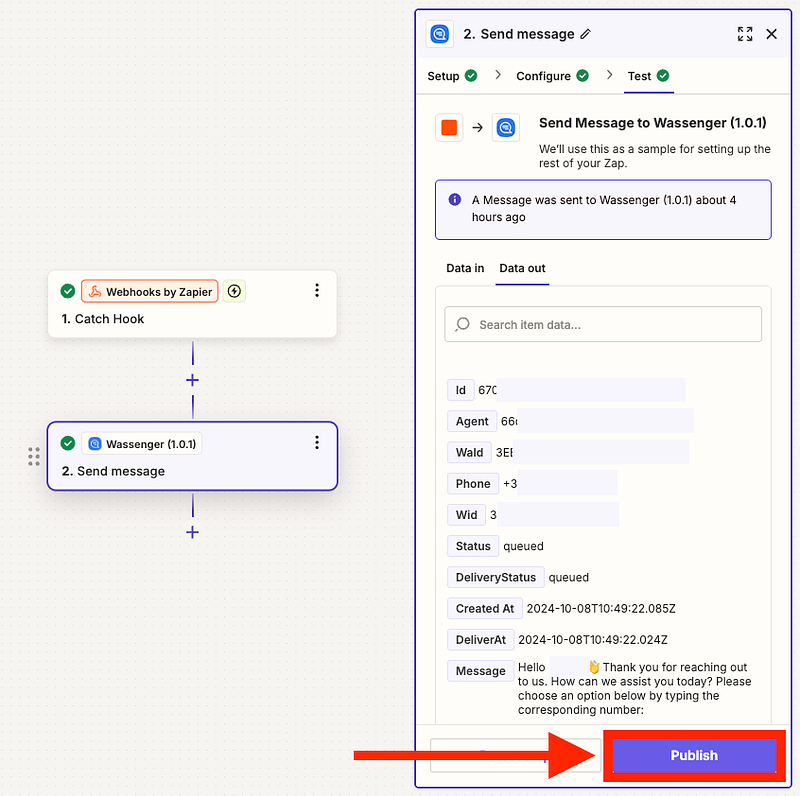800x796 pixels.
Task: Click the Wassenger app icon in panel header
Action: 439,34
